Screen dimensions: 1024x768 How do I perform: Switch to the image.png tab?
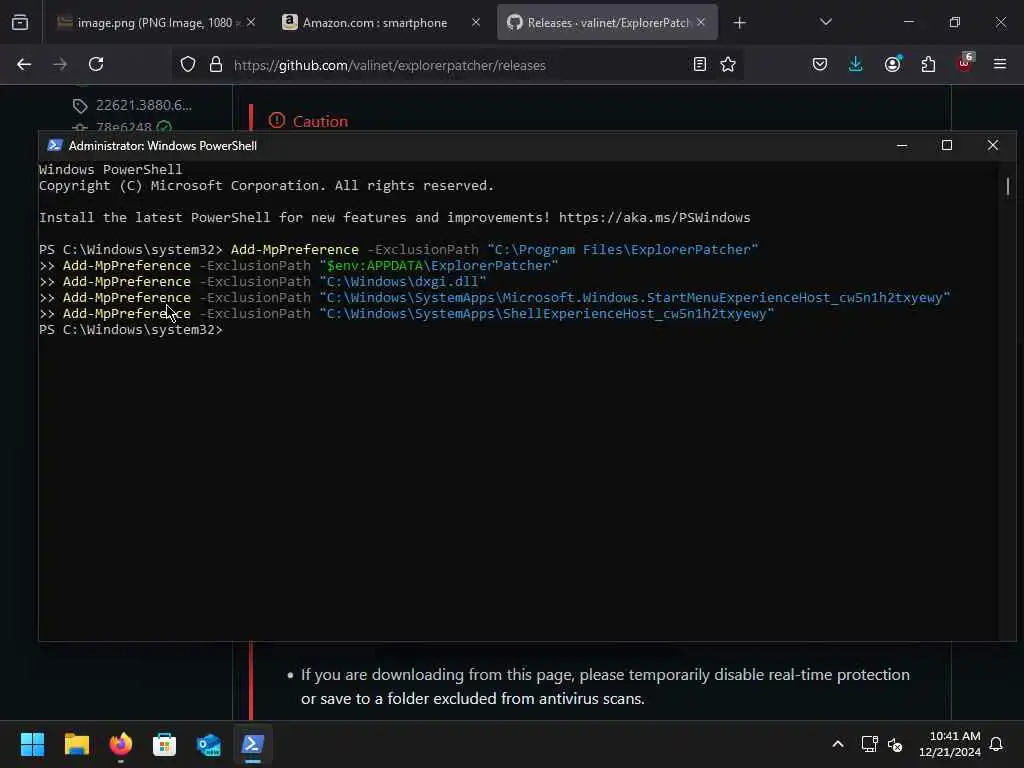coord(155,23)
